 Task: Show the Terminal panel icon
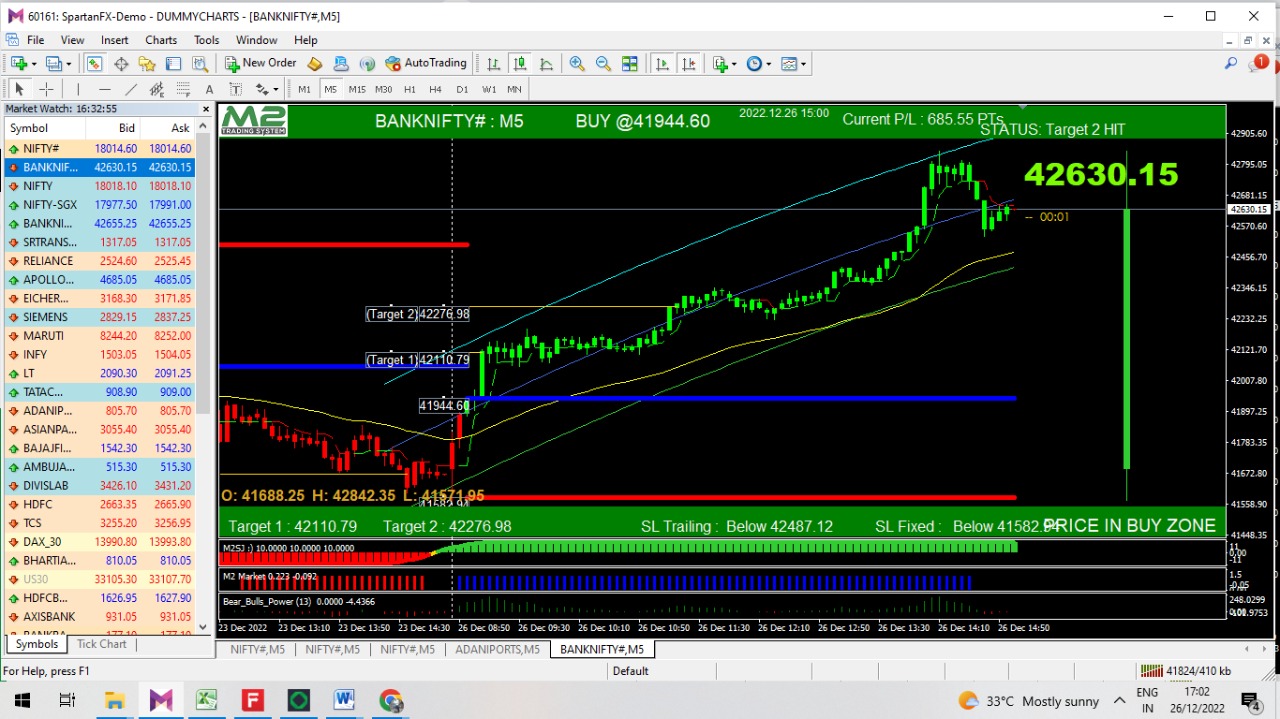173,64
